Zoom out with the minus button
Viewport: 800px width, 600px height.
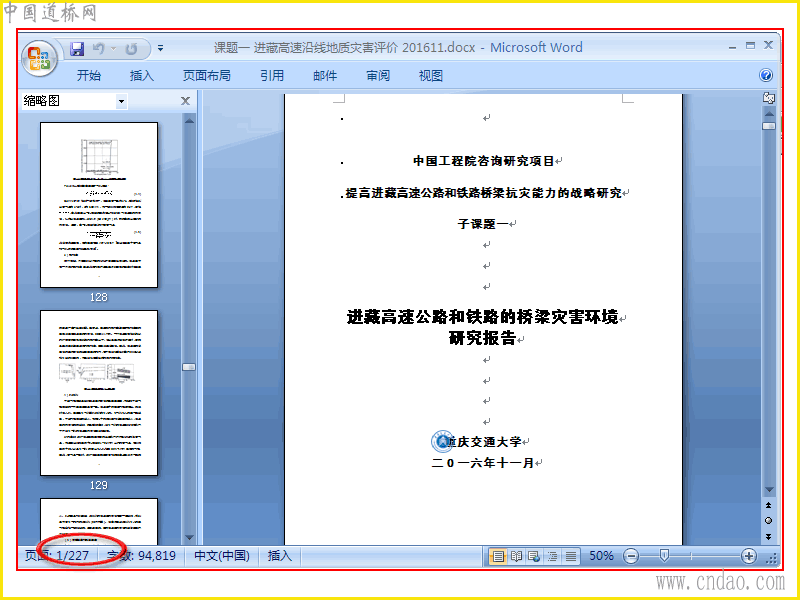click(631, 556)
